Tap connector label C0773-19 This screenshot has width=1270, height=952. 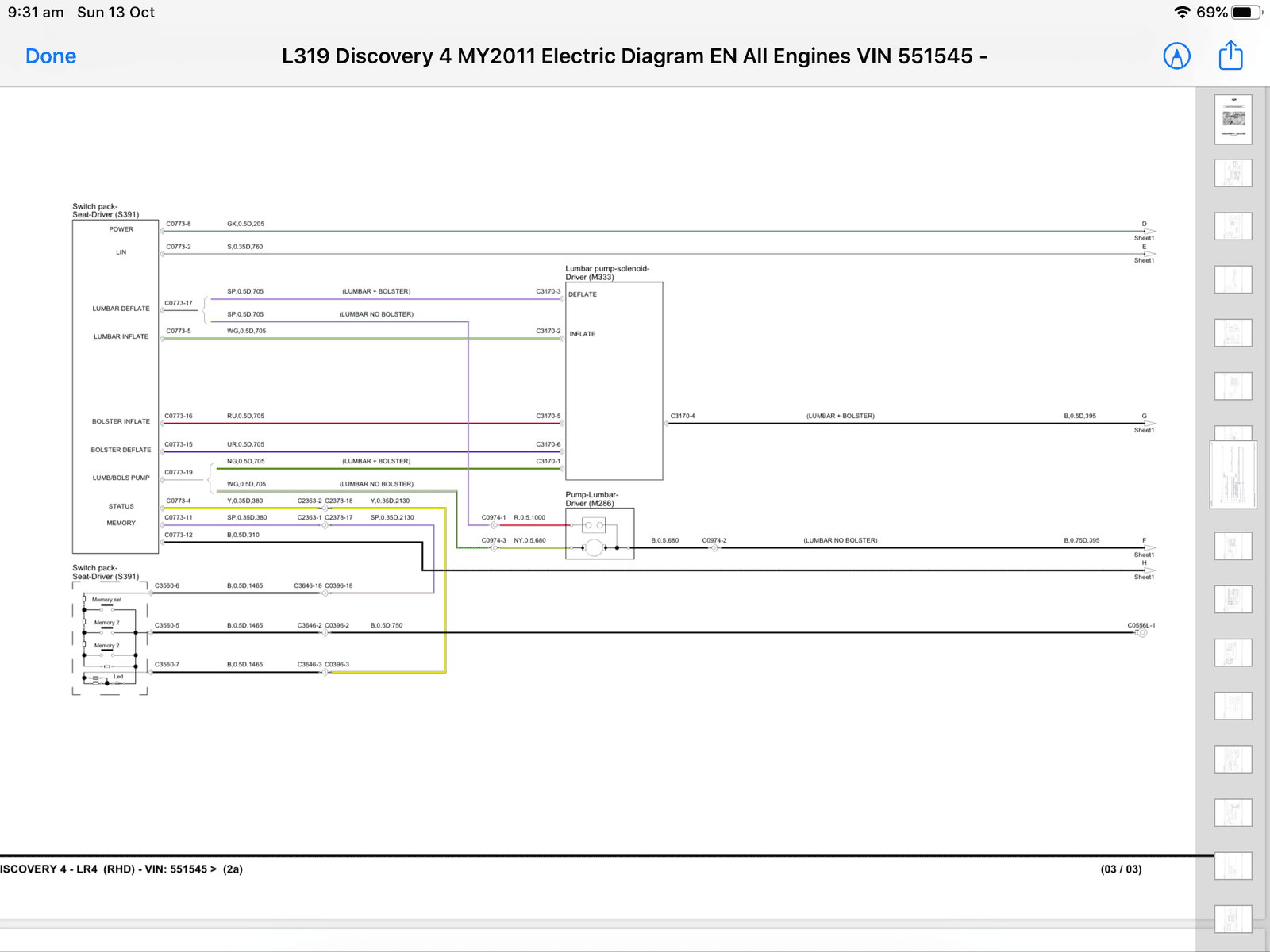click(x=179, y=472)
